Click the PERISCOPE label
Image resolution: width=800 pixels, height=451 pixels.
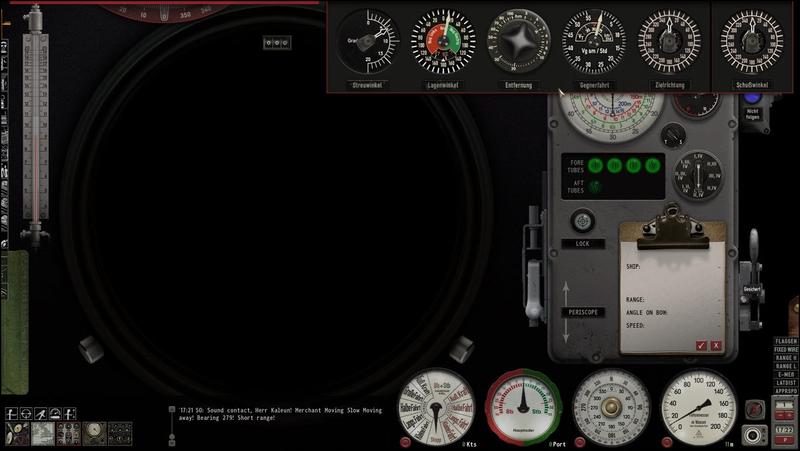pos(583,312)
